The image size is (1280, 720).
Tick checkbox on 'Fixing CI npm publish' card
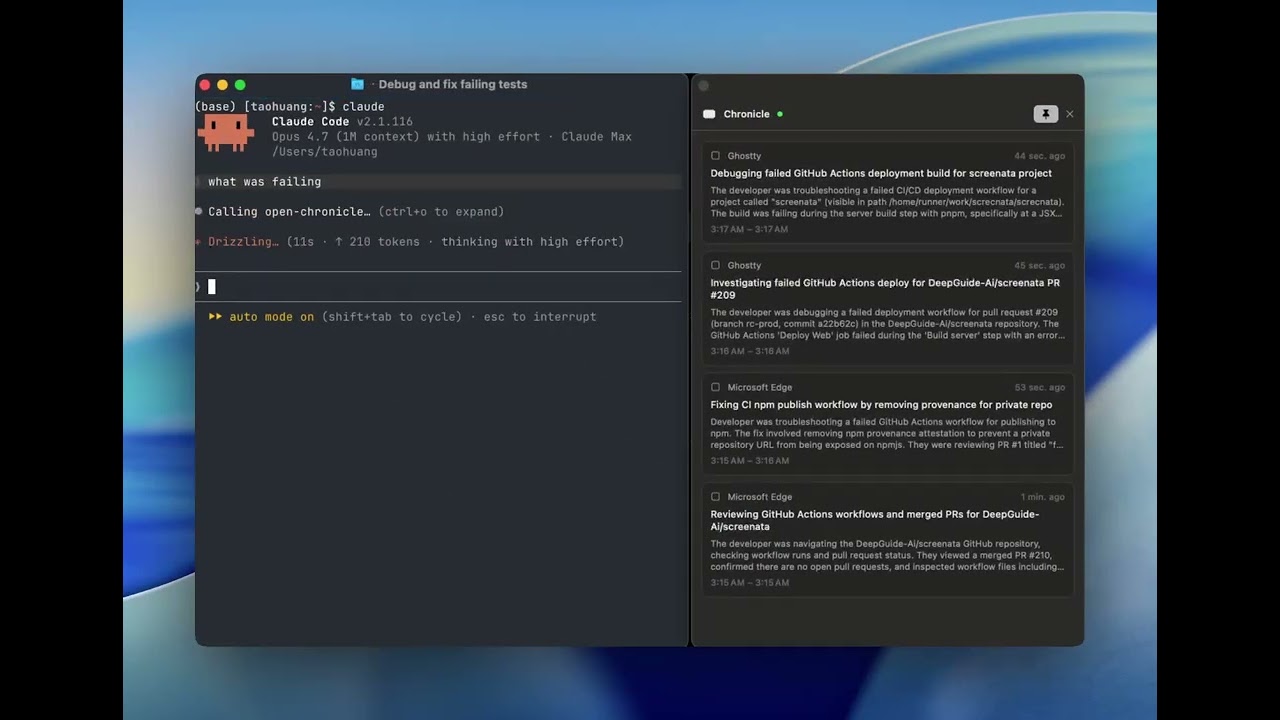point(715,388)
